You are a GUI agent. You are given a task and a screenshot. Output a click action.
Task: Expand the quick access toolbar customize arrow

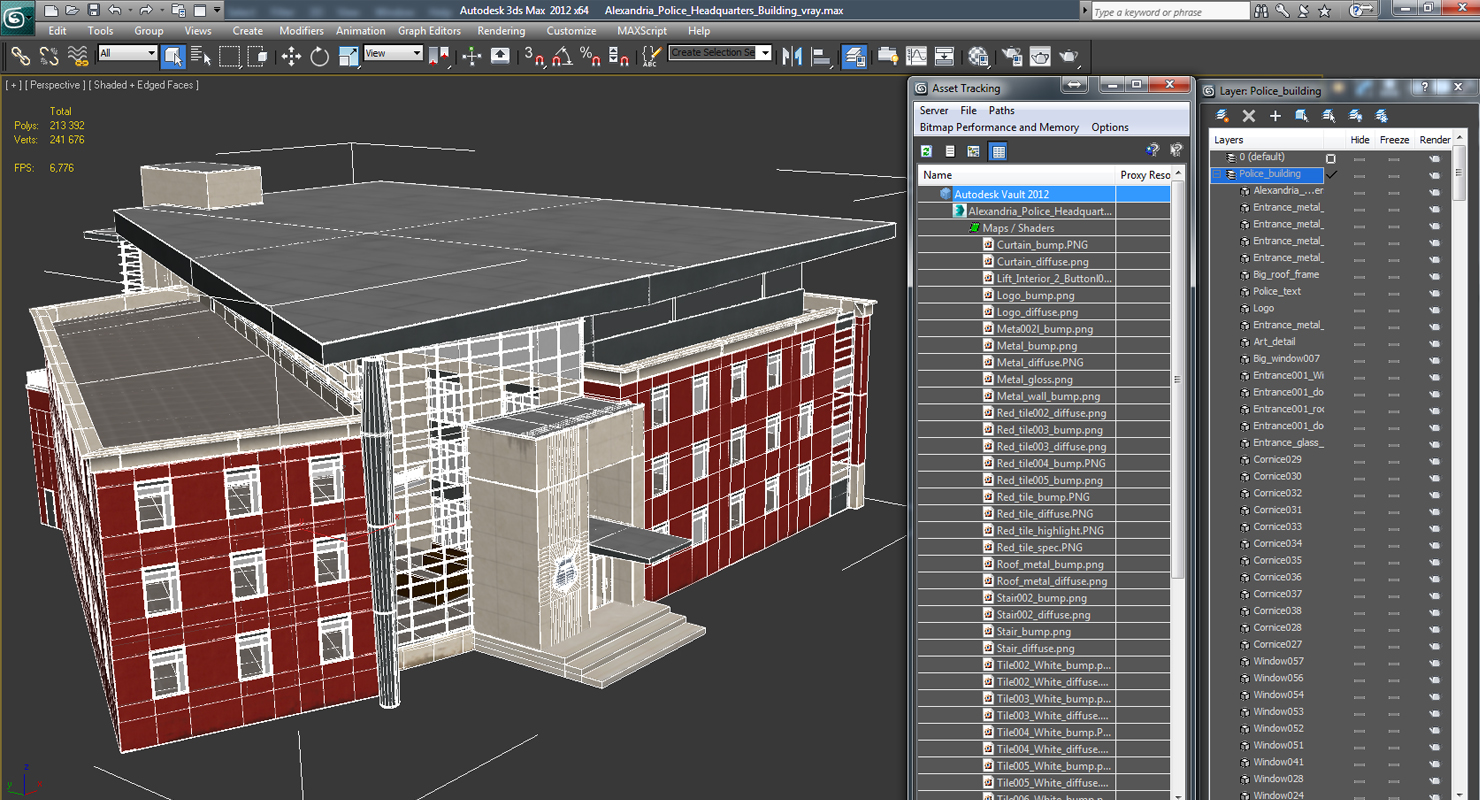pos(215,11)
